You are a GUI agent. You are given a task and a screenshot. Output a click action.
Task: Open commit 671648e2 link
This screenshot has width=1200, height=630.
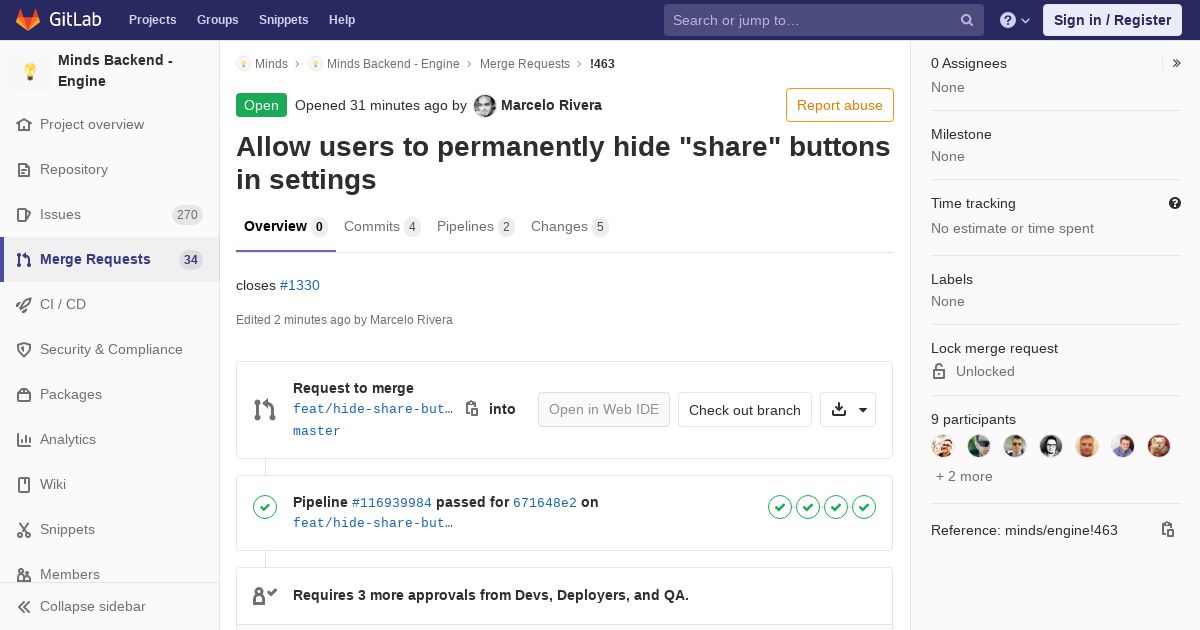pos(545,503)
